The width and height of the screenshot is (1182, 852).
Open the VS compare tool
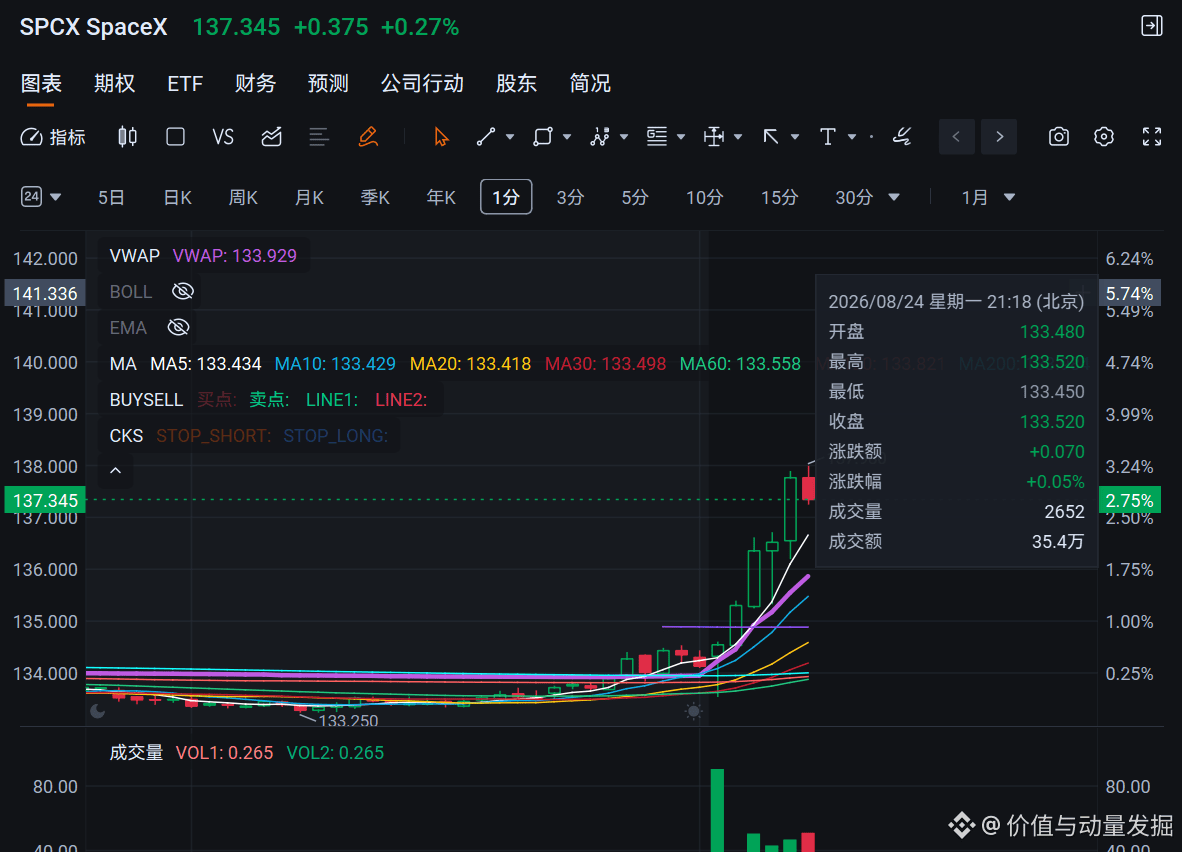coord(223,137)
